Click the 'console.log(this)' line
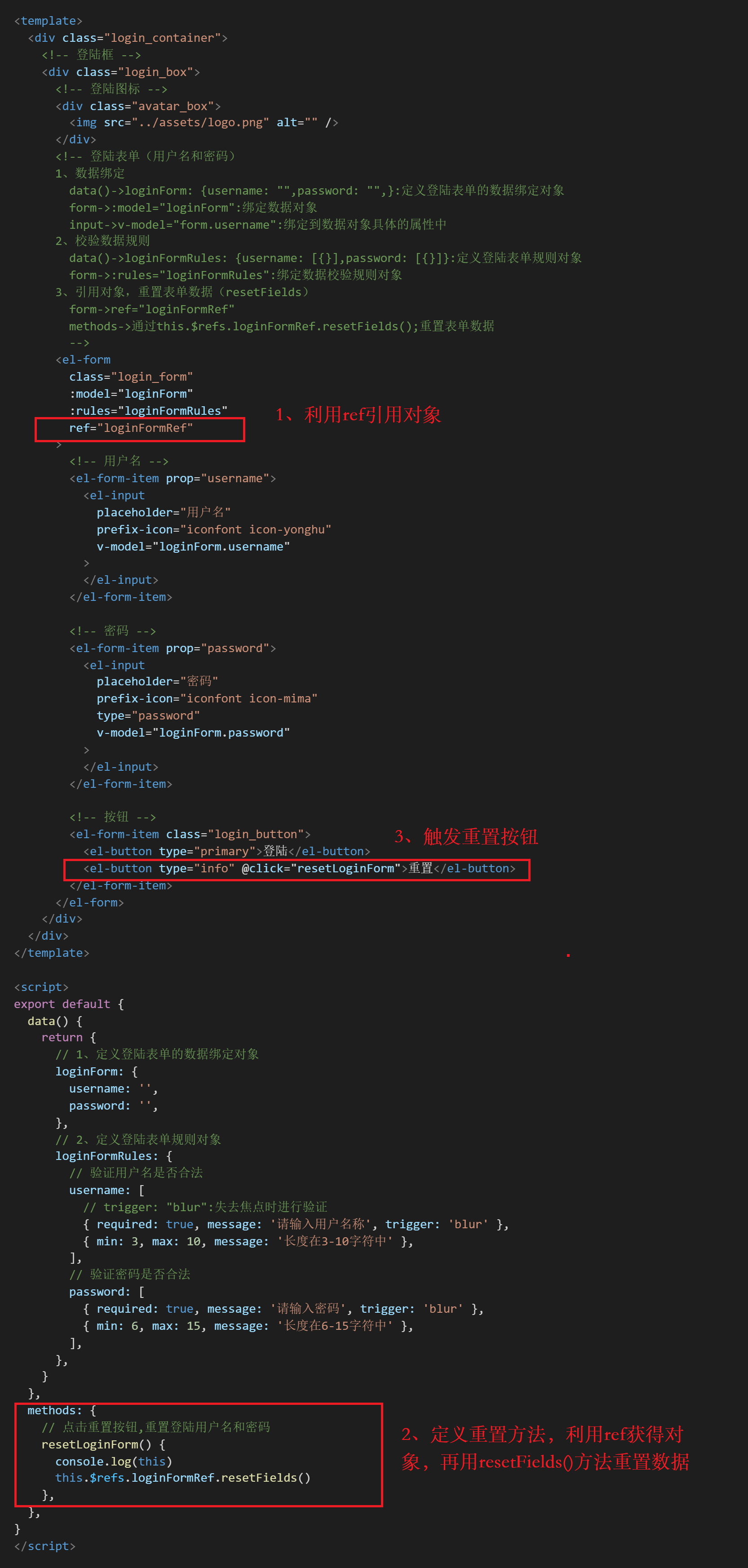748x1568 pixels. [x=114, y=1462]
